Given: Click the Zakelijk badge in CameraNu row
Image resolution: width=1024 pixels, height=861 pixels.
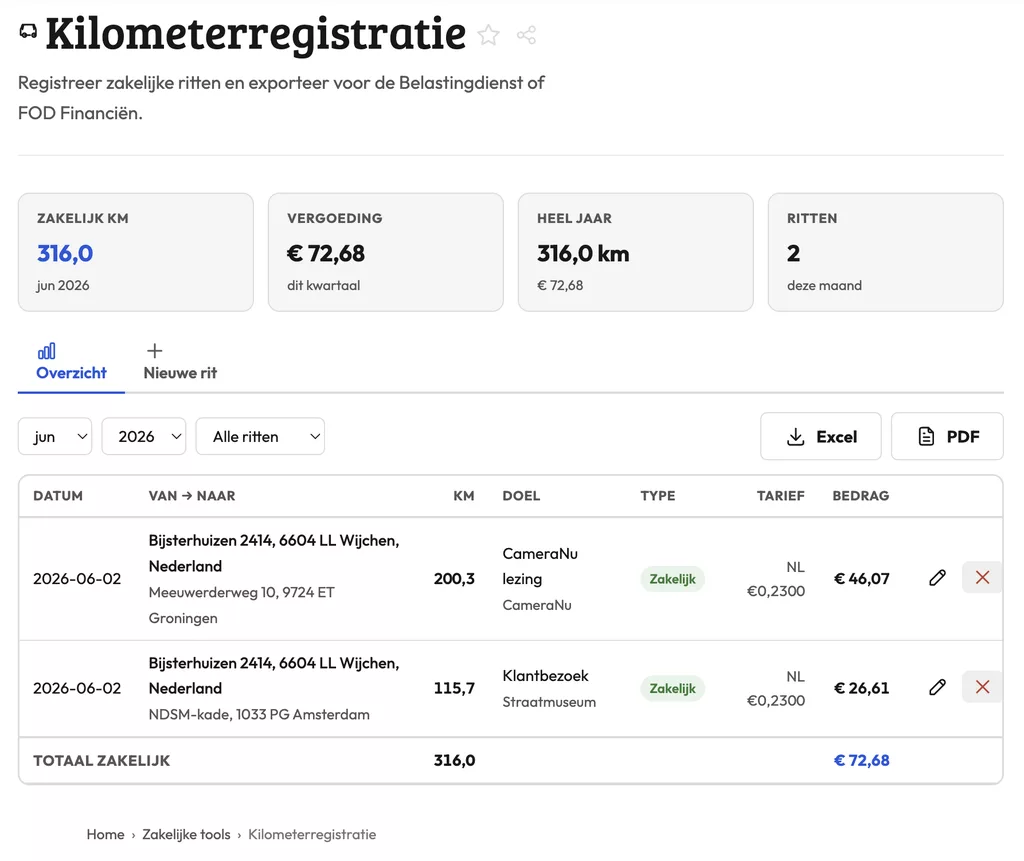Looking at the screenshot, I should pos(673,579).
